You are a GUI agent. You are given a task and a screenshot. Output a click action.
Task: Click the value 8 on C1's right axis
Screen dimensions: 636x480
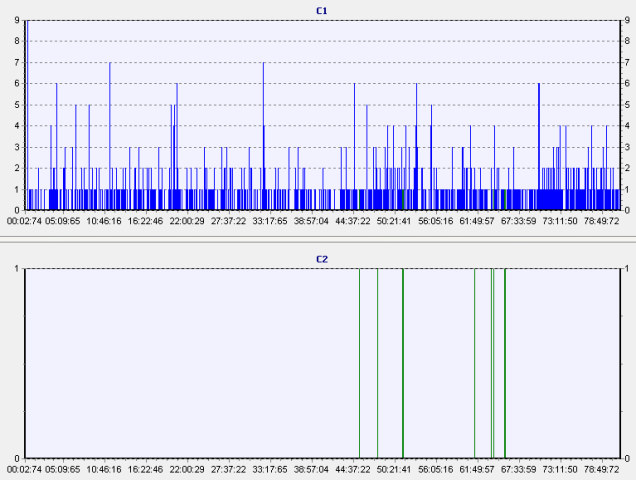tap(627, 41)
